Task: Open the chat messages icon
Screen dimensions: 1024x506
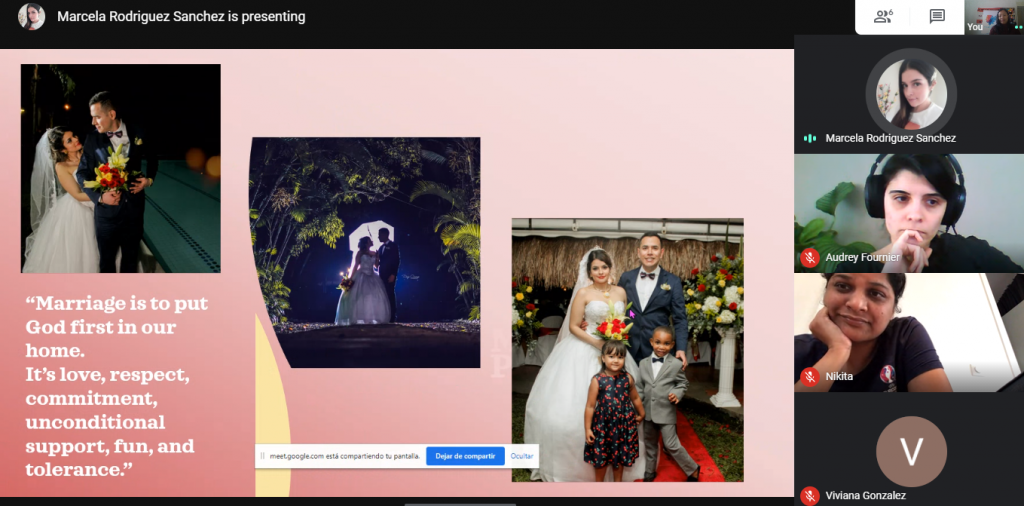Action: coord(937,16)
